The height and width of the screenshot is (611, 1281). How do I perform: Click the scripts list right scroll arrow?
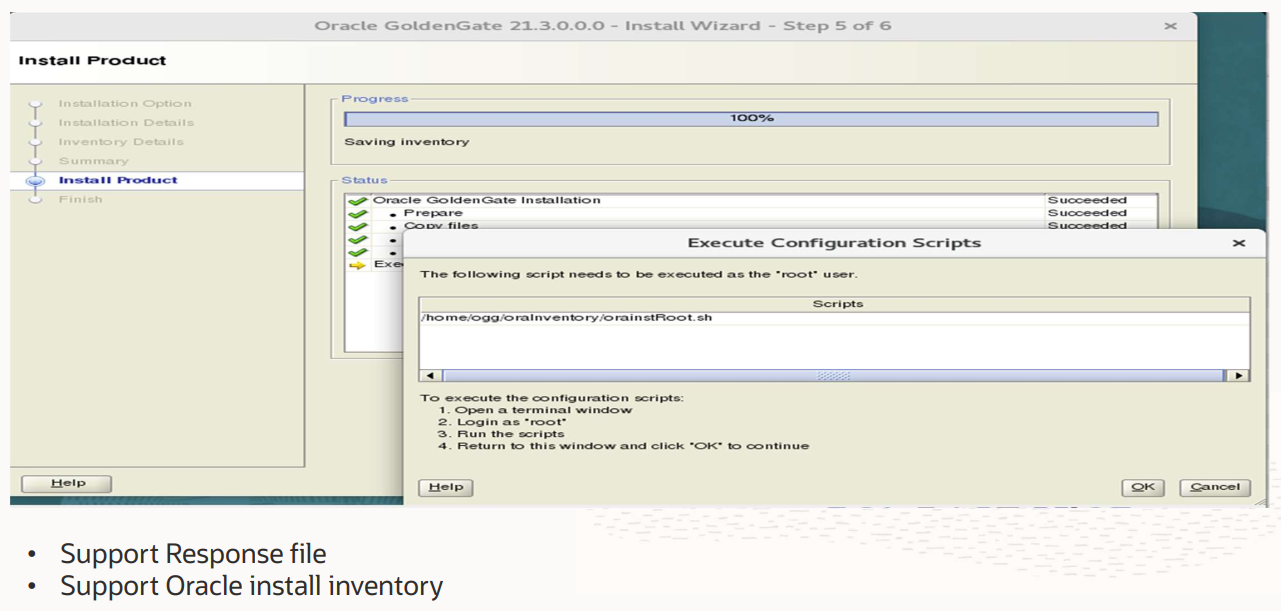click(x=1237, y=376)
